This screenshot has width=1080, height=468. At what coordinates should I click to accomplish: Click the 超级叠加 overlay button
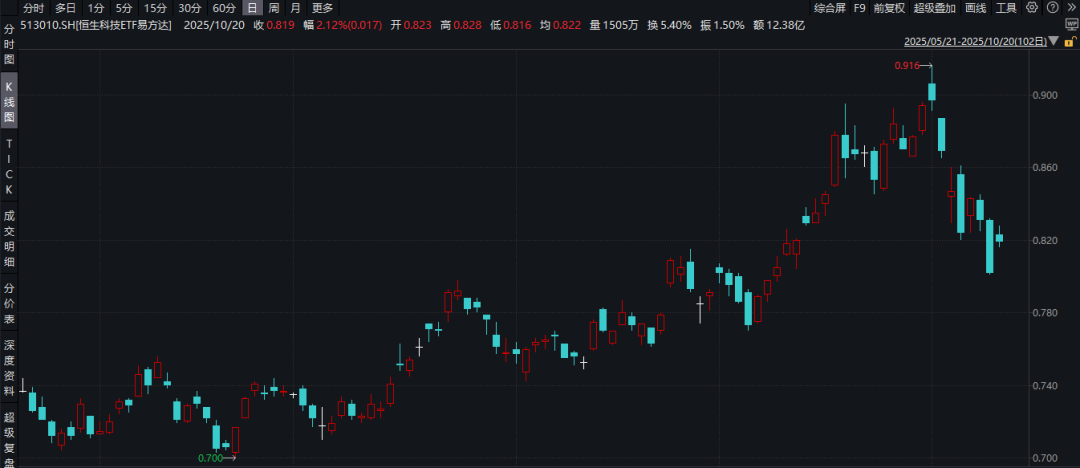934,8
